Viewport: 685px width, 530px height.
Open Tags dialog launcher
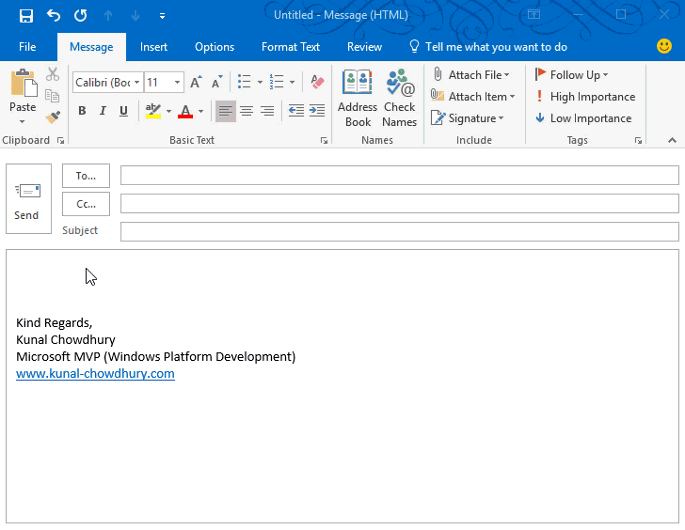coord(638,140)
